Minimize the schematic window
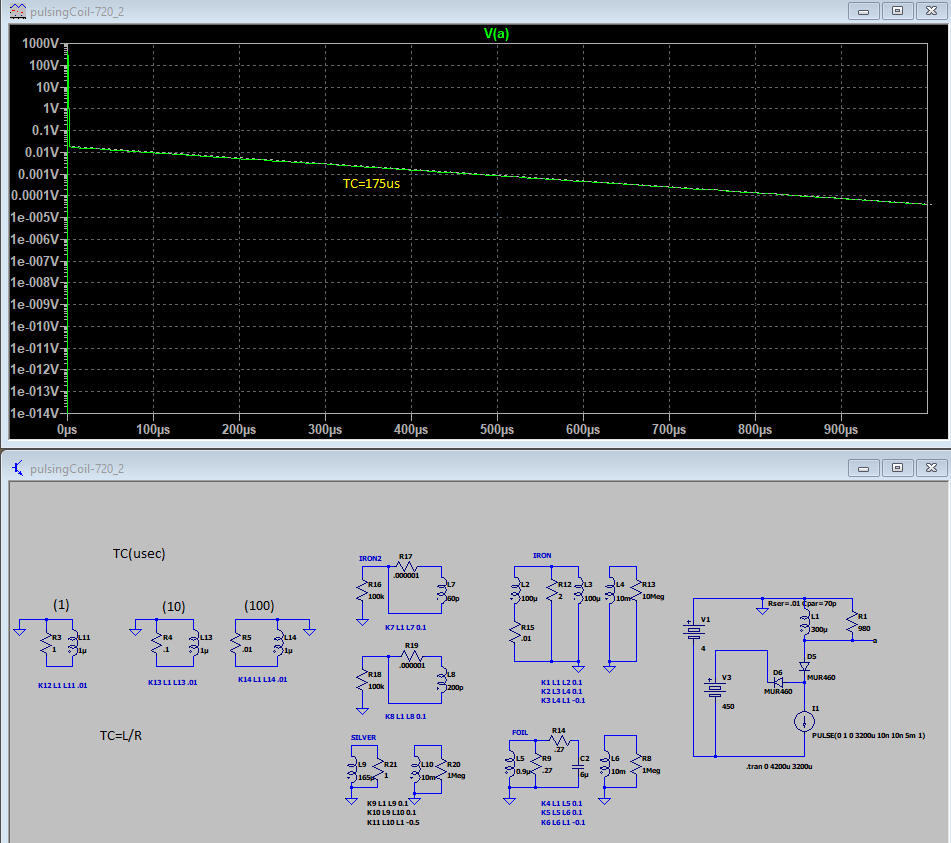The width and height of the screenshot is (951, 843). (x=866, y=467)
